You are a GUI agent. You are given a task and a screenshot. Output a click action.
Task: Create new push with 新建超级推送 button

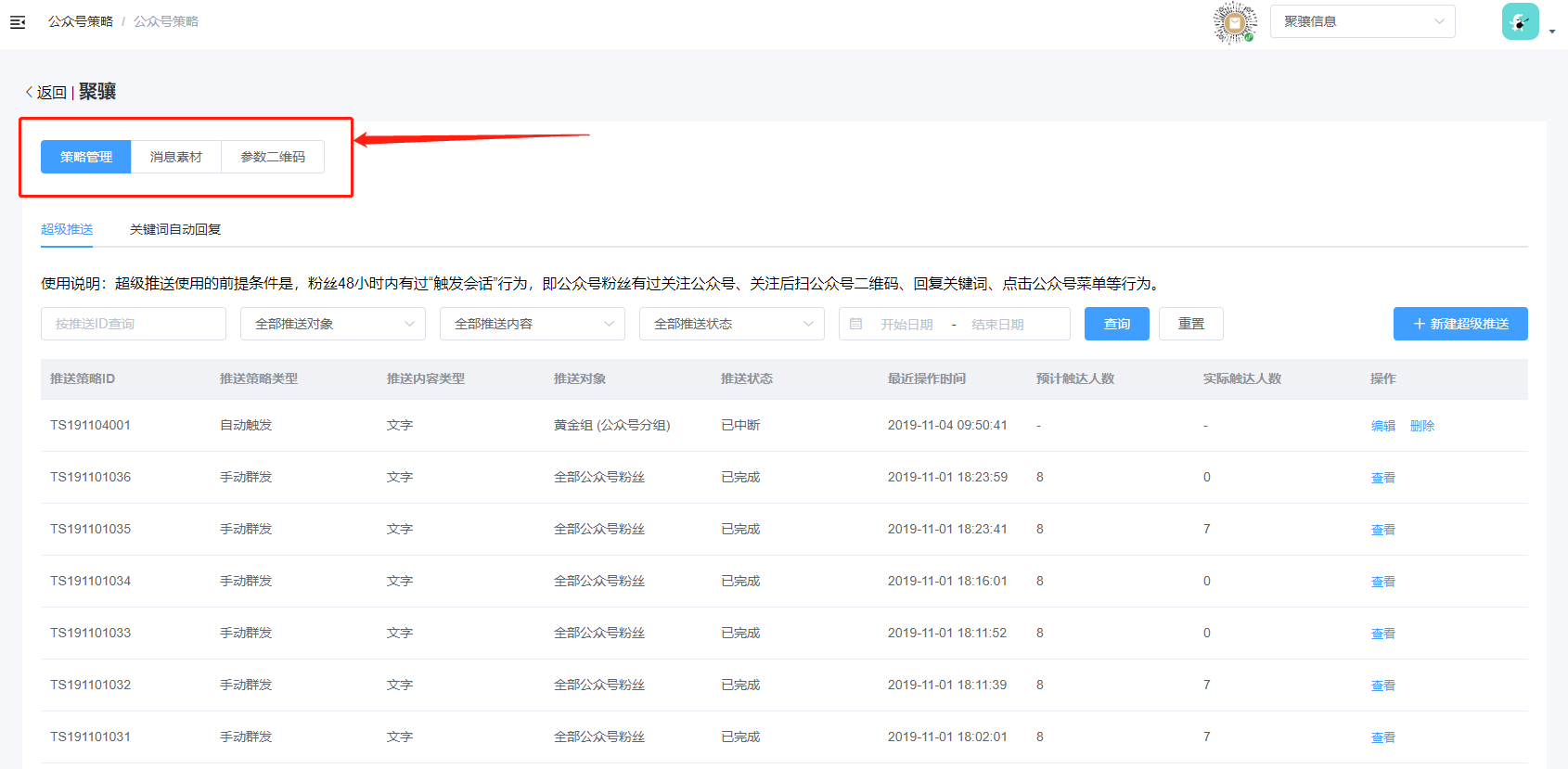pyautogui.click(x=1459, y=324)
